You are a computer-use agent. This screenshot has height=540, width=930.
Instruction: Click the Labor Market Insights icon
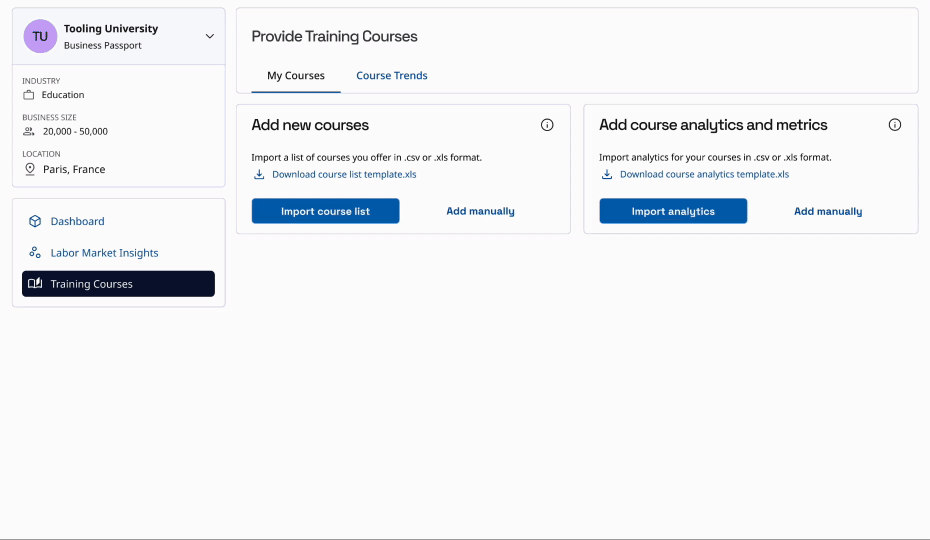point(35,253)
